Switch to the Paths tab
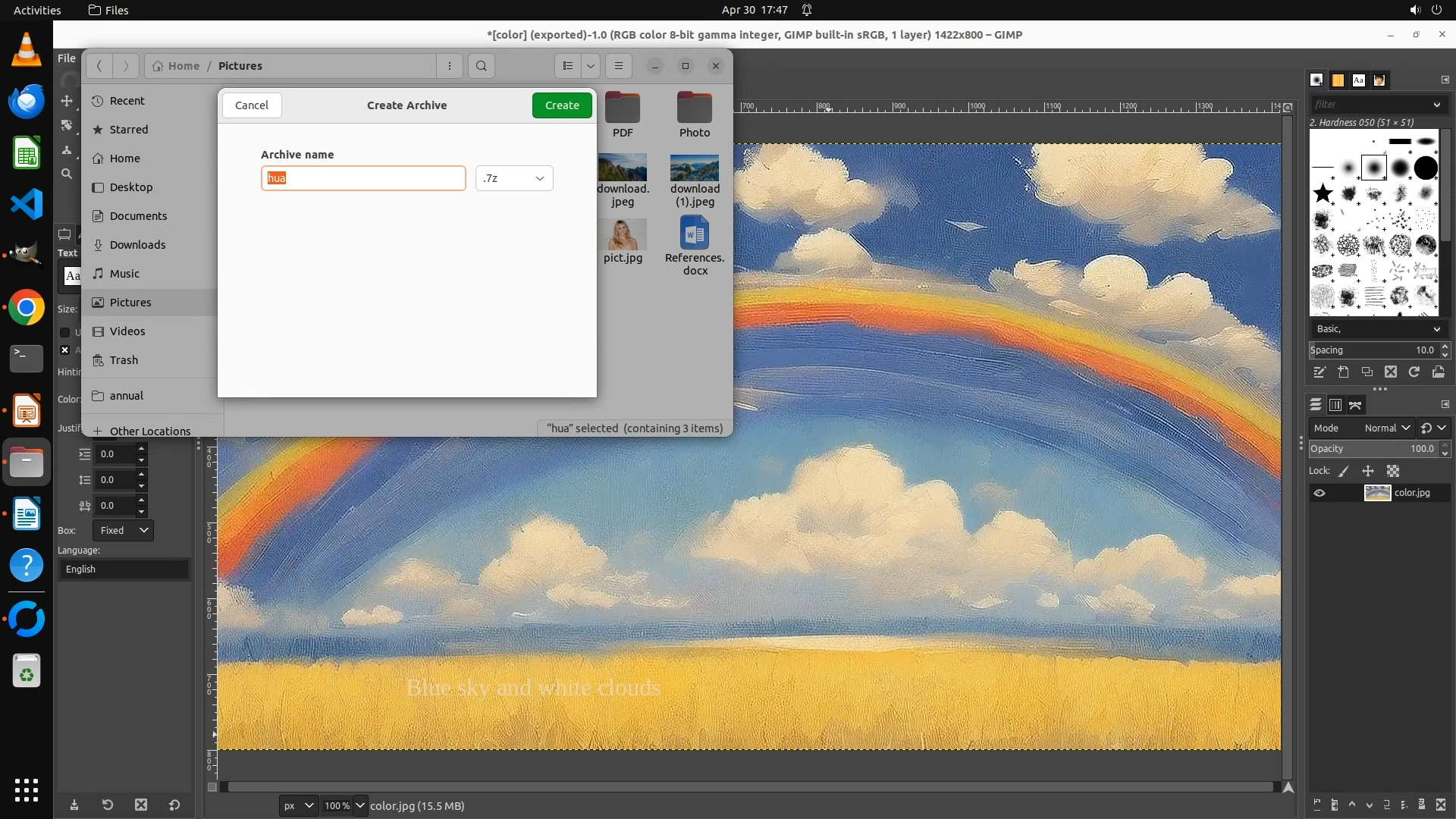Viewport: 1456px width, 819px height. [x=1356, y=405]
